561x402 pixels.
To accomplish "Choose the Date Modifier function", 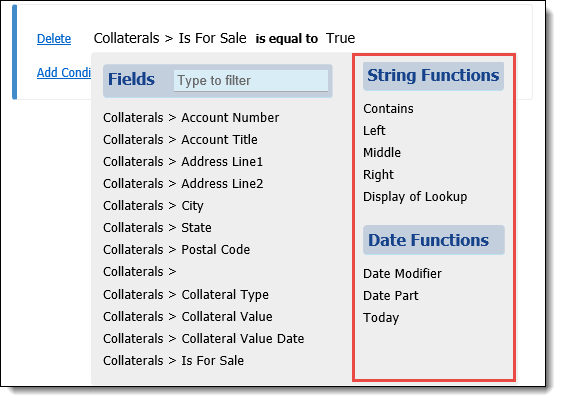I will tap(402, 274).
